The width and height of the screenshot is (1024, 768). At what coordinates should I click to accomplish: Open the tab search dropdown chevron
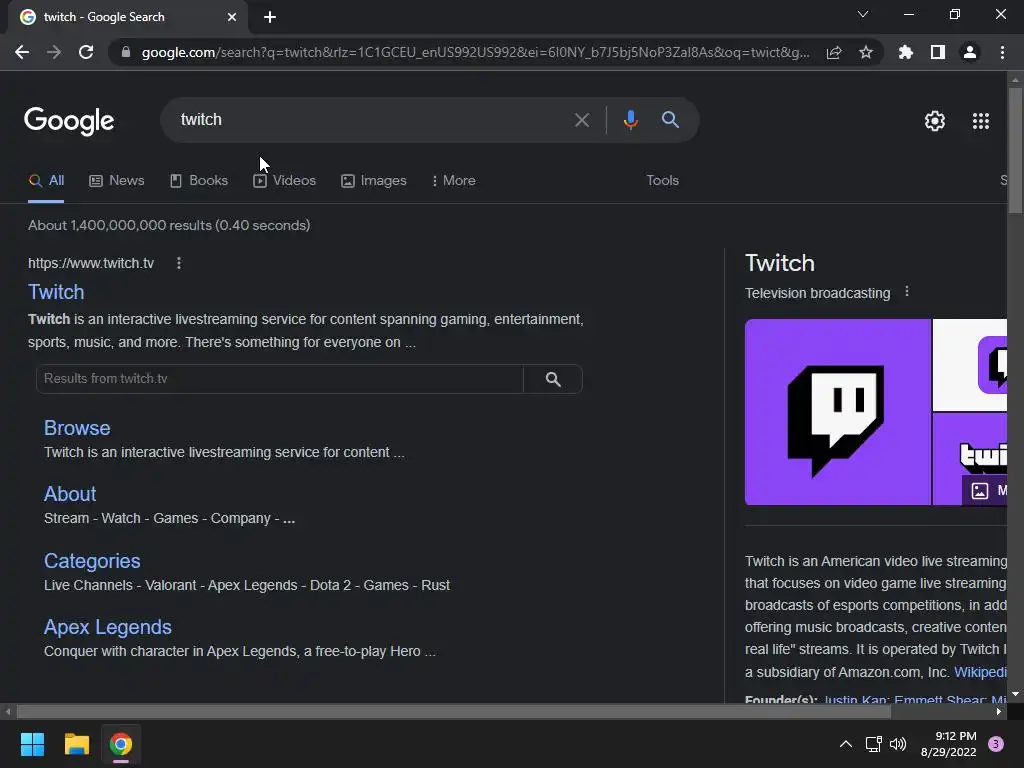click(863, 14)
